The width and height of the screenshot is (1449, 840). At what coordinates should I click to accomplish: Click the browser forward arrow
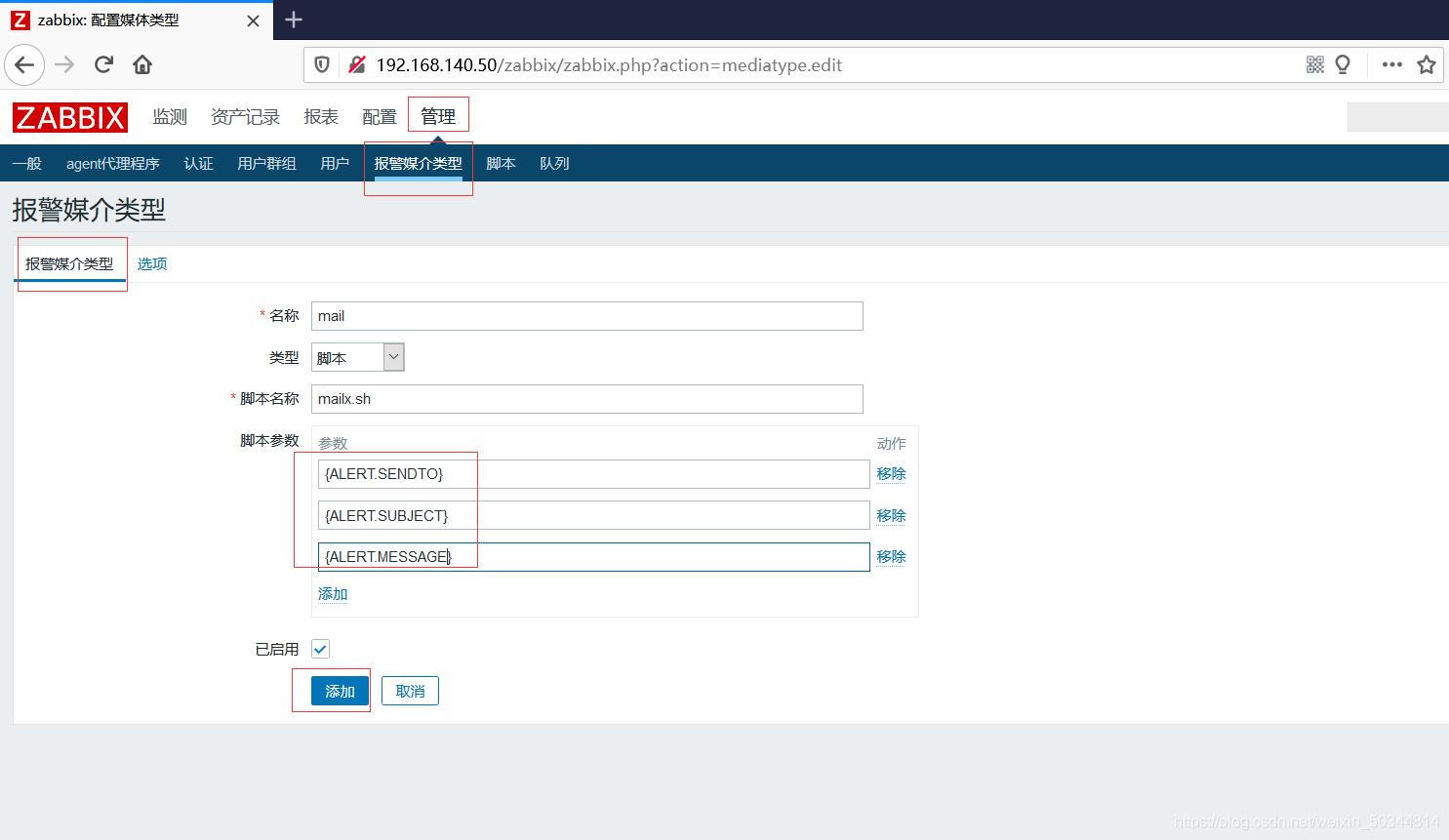[64, 65]
